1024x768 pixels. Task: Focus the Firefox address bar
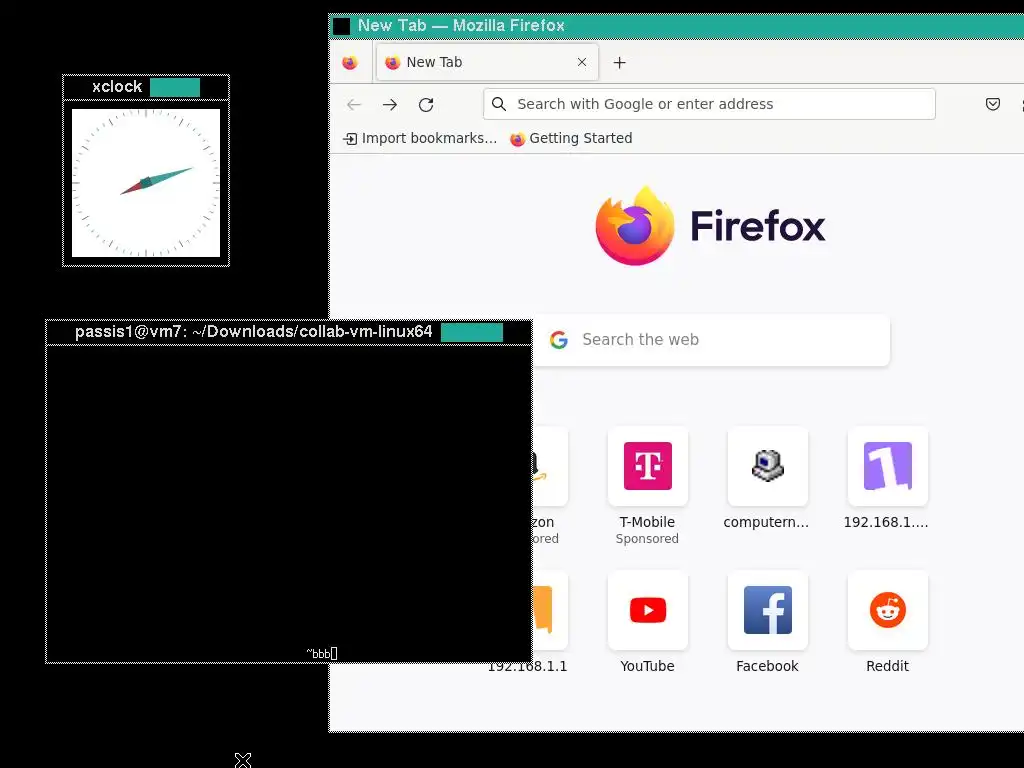point(709,104)
